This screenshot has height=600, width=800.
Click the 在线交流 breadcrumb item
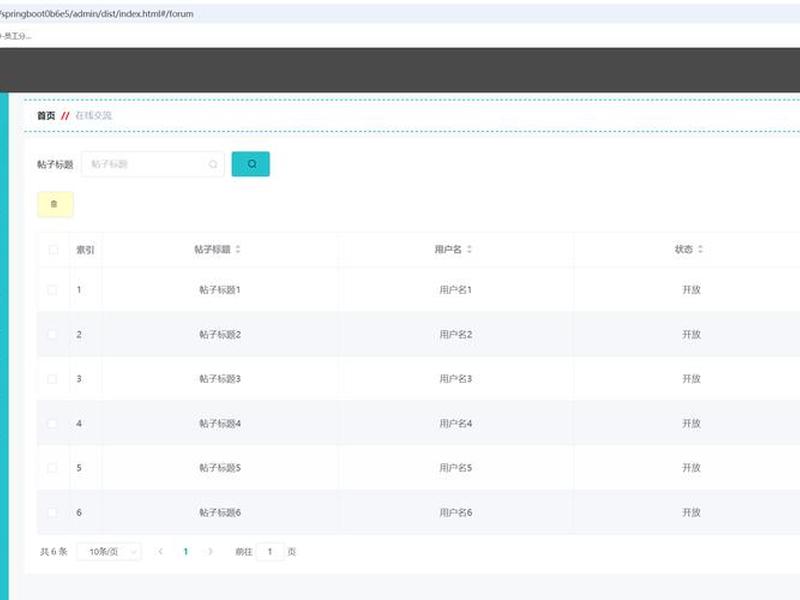click(x=93, y=116)
